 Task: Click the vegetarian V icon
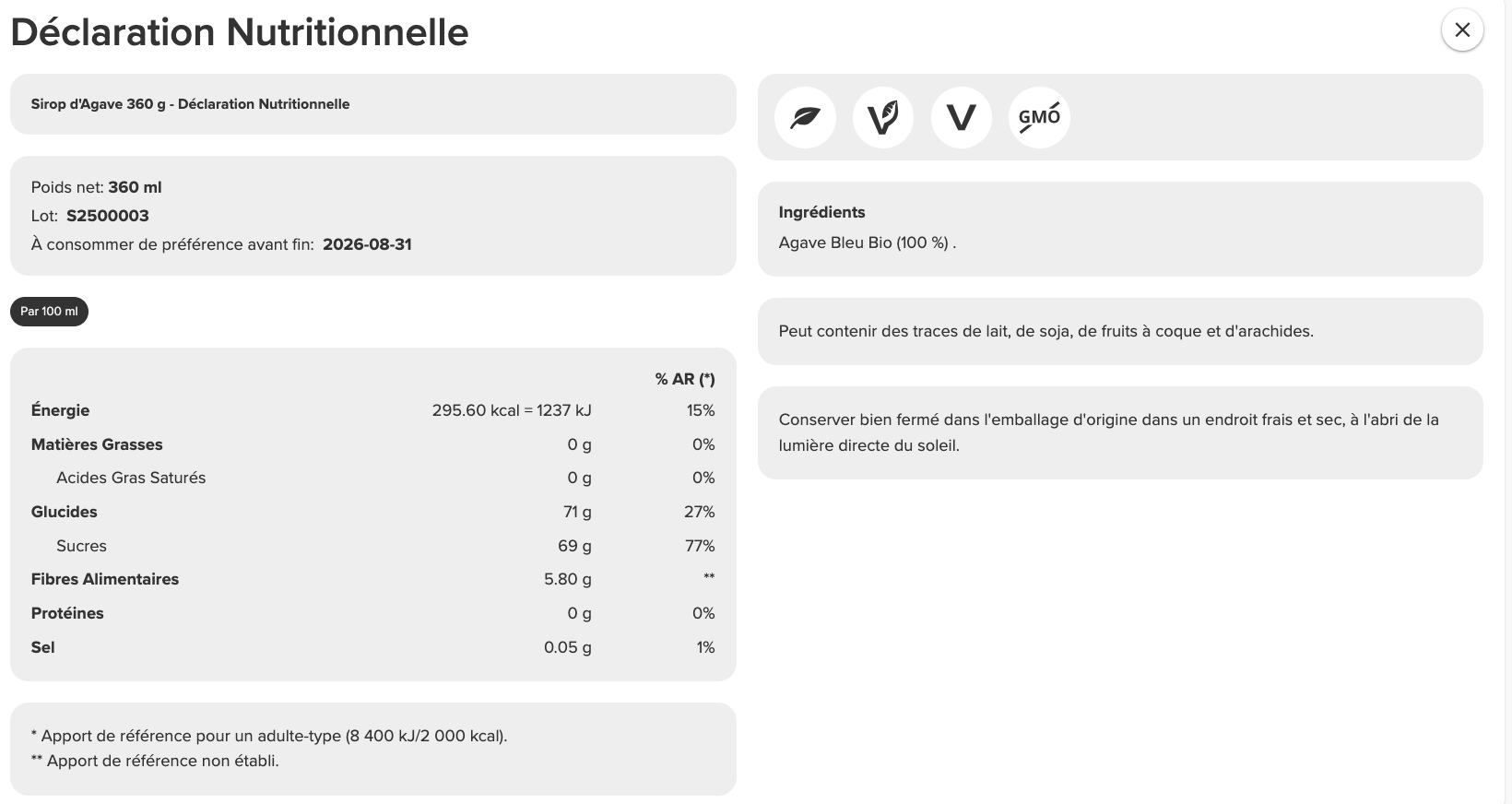pyautogui.click(x=962, y=117)
